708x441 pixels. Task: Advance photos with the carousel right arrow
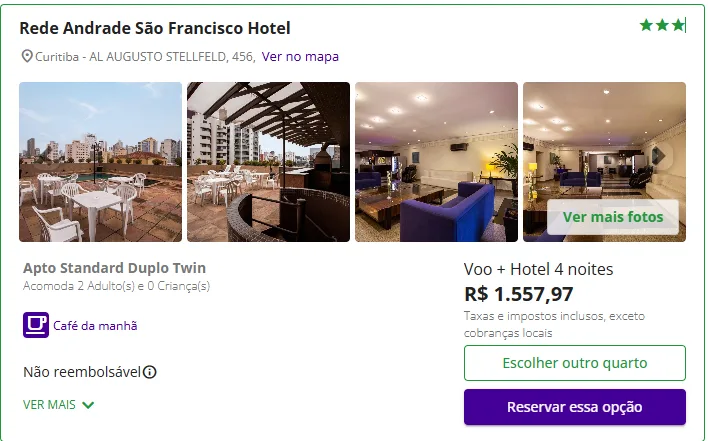click(659, 155)
